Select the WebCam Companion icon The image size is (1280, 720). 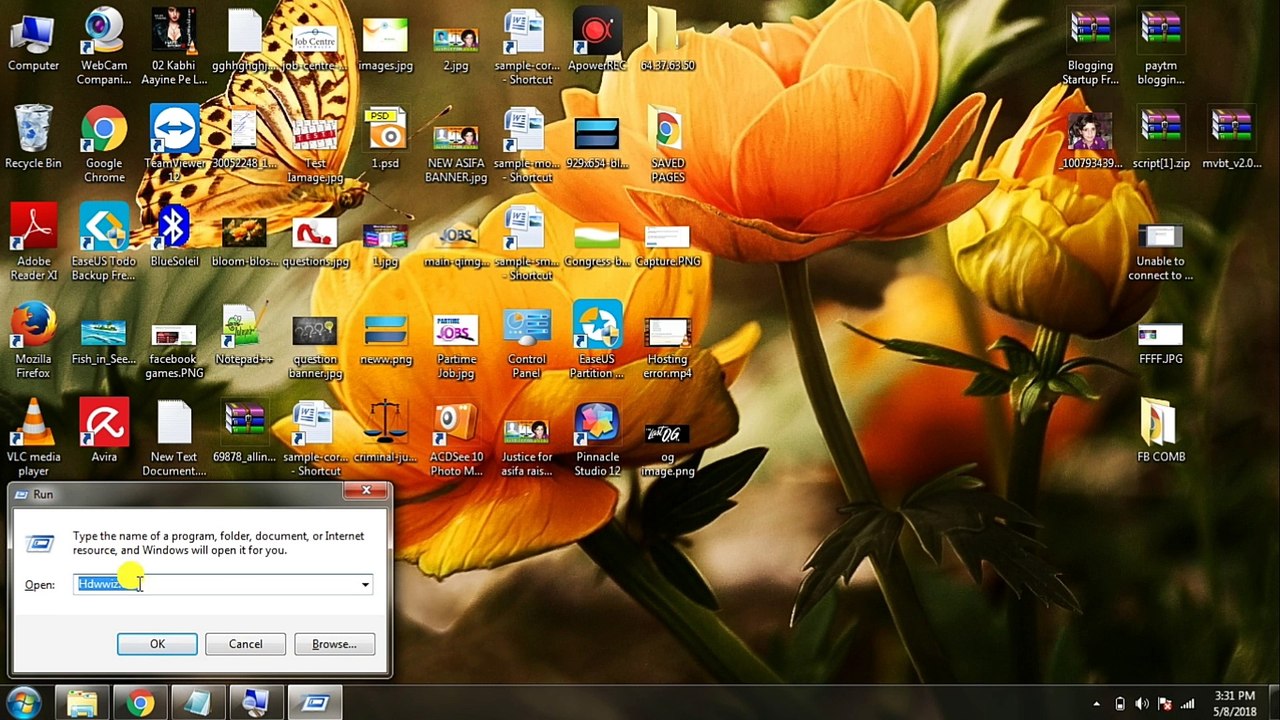tap(104, 46)
